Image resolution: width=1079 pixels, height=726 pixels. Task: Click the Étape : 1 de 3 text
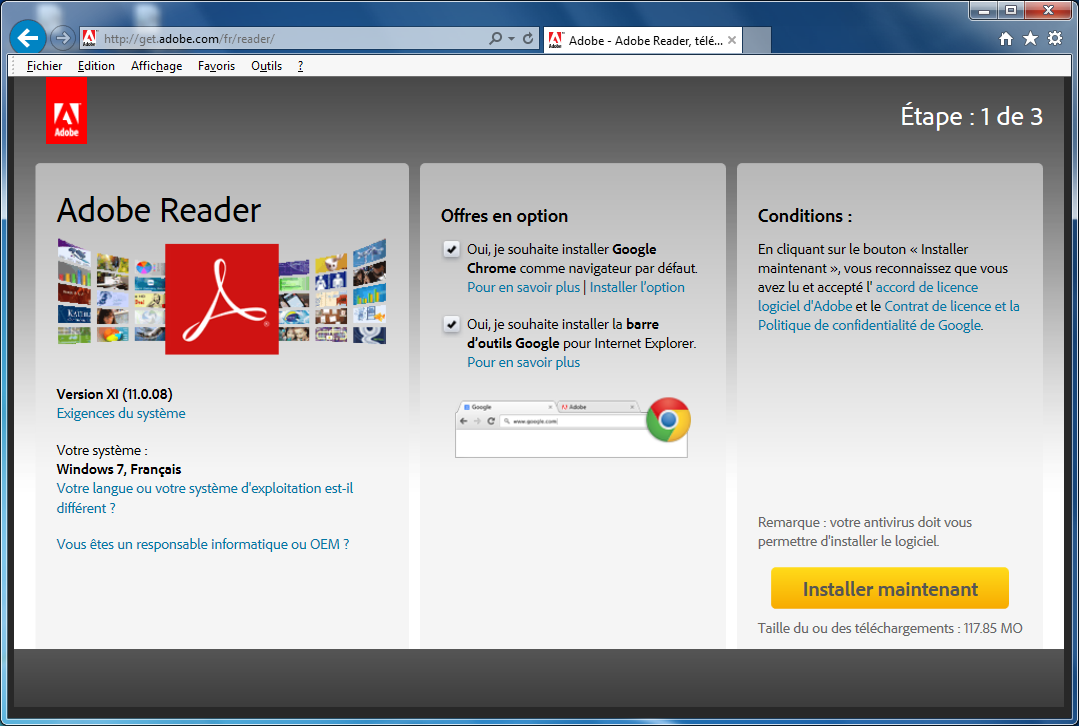(972, 116)
